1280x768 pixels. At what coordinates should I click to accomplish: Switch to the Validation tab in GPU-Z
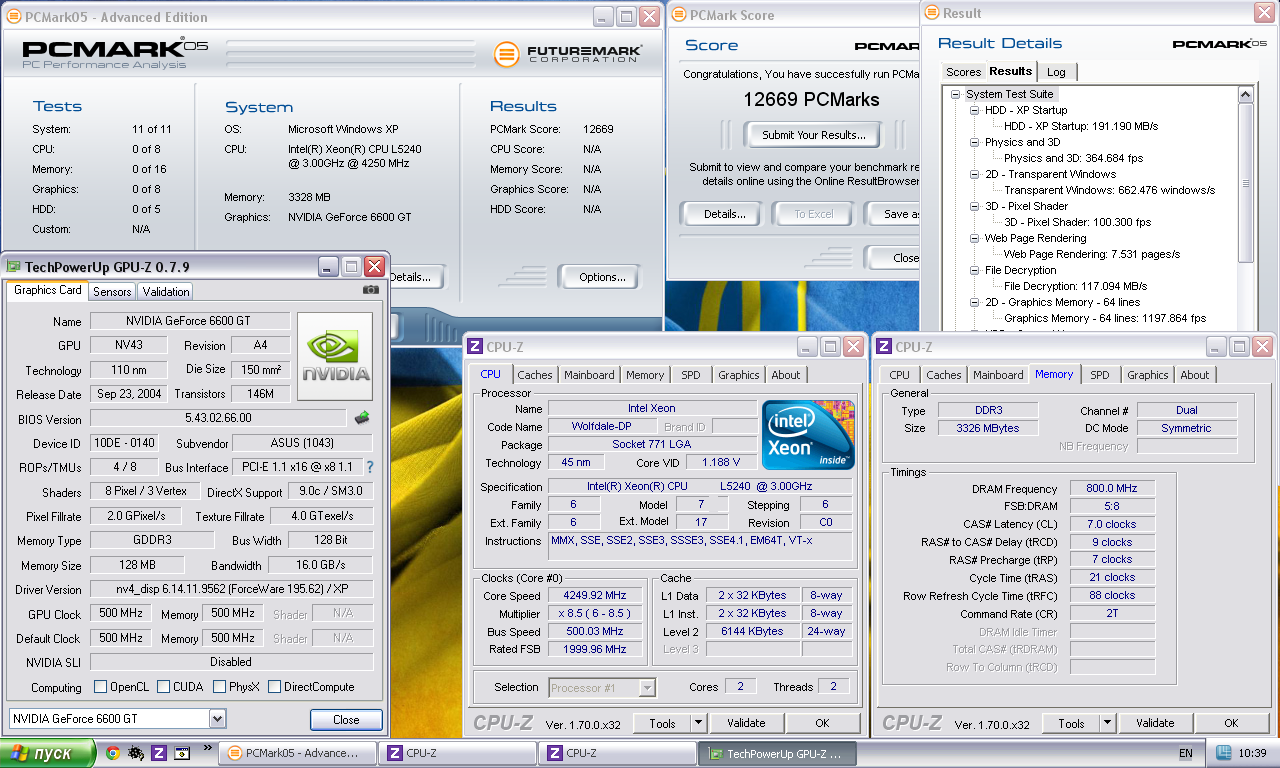(166, 292)
